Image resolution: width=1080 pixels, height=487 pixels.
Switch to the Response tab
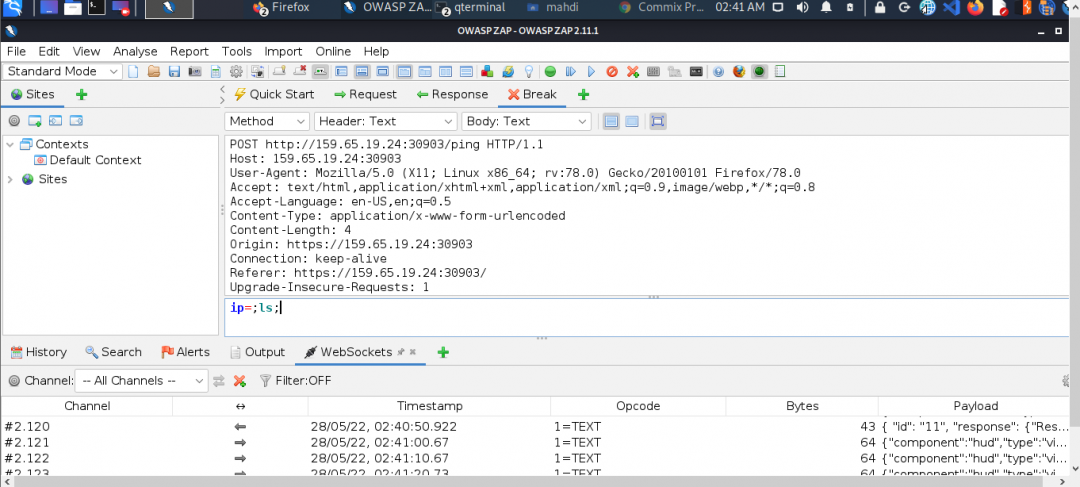click(x=452, y=94)
